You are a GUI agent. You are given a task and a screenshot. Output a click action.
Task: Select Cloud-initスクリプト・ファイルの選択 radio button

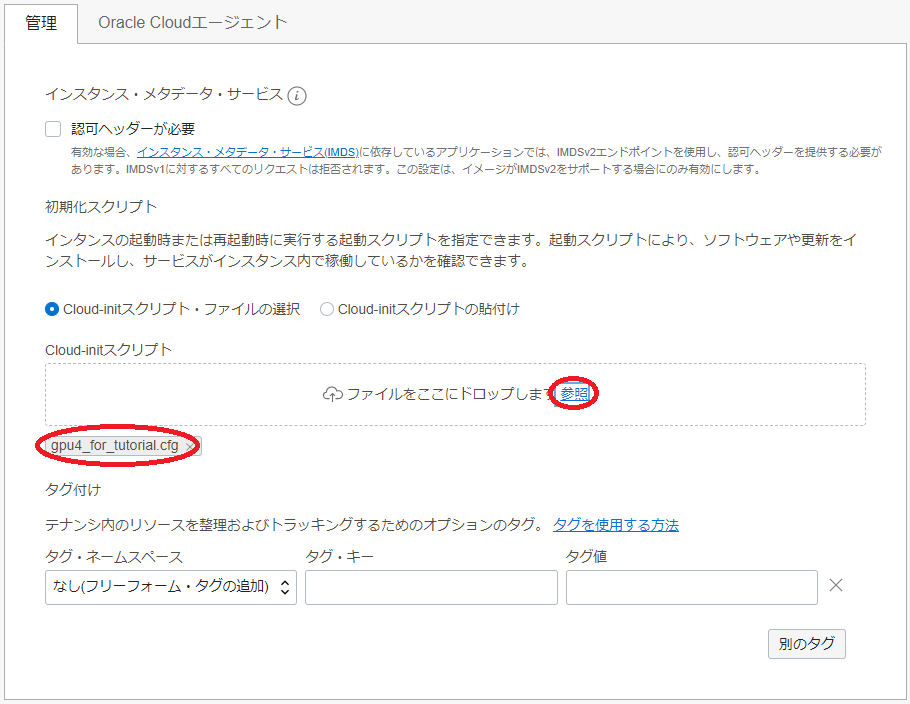click(52, 309)
